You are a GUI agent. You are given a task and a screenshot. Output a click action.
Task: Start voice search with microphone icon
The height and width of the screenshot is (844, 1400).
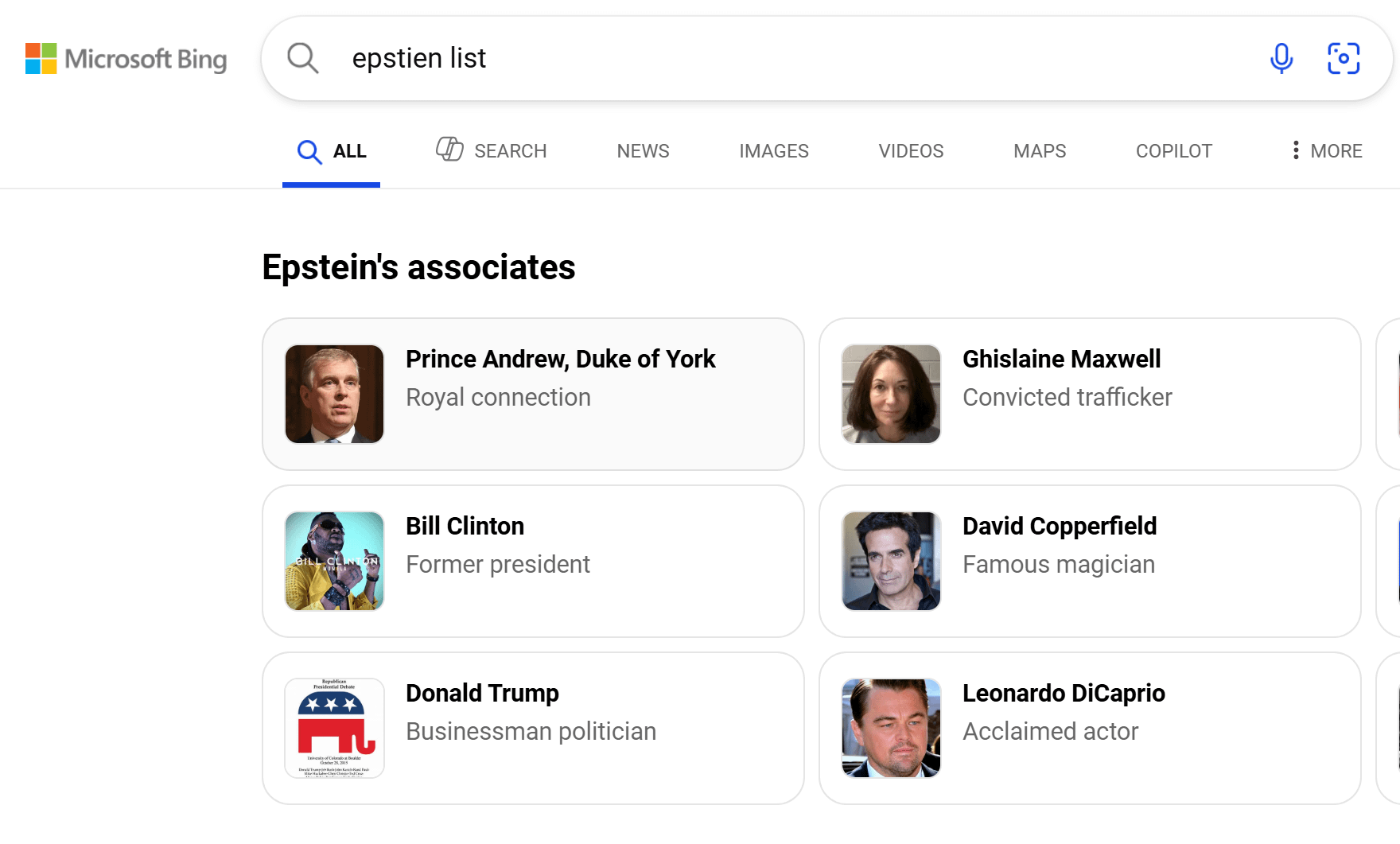1281,58
